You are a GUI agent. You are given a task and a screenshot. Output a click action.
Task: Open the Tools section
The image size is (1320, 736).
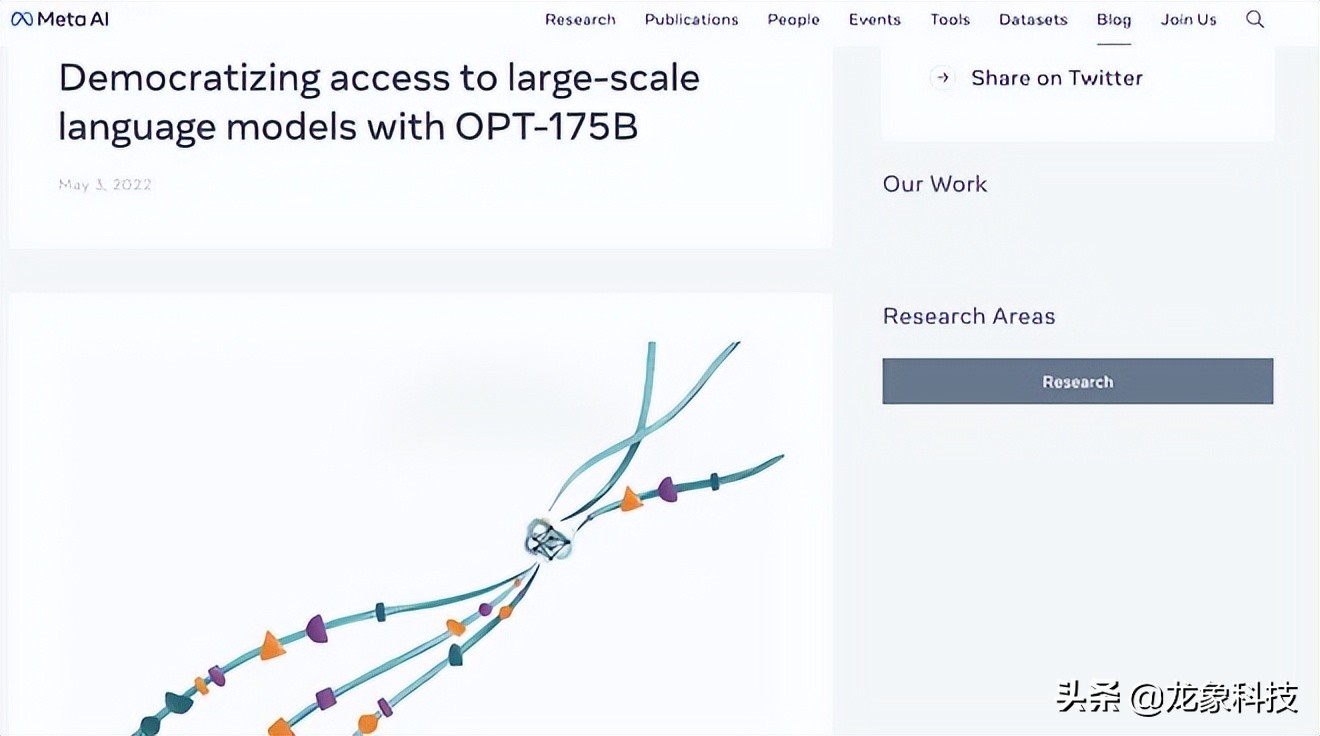click(x=949, y=19)
